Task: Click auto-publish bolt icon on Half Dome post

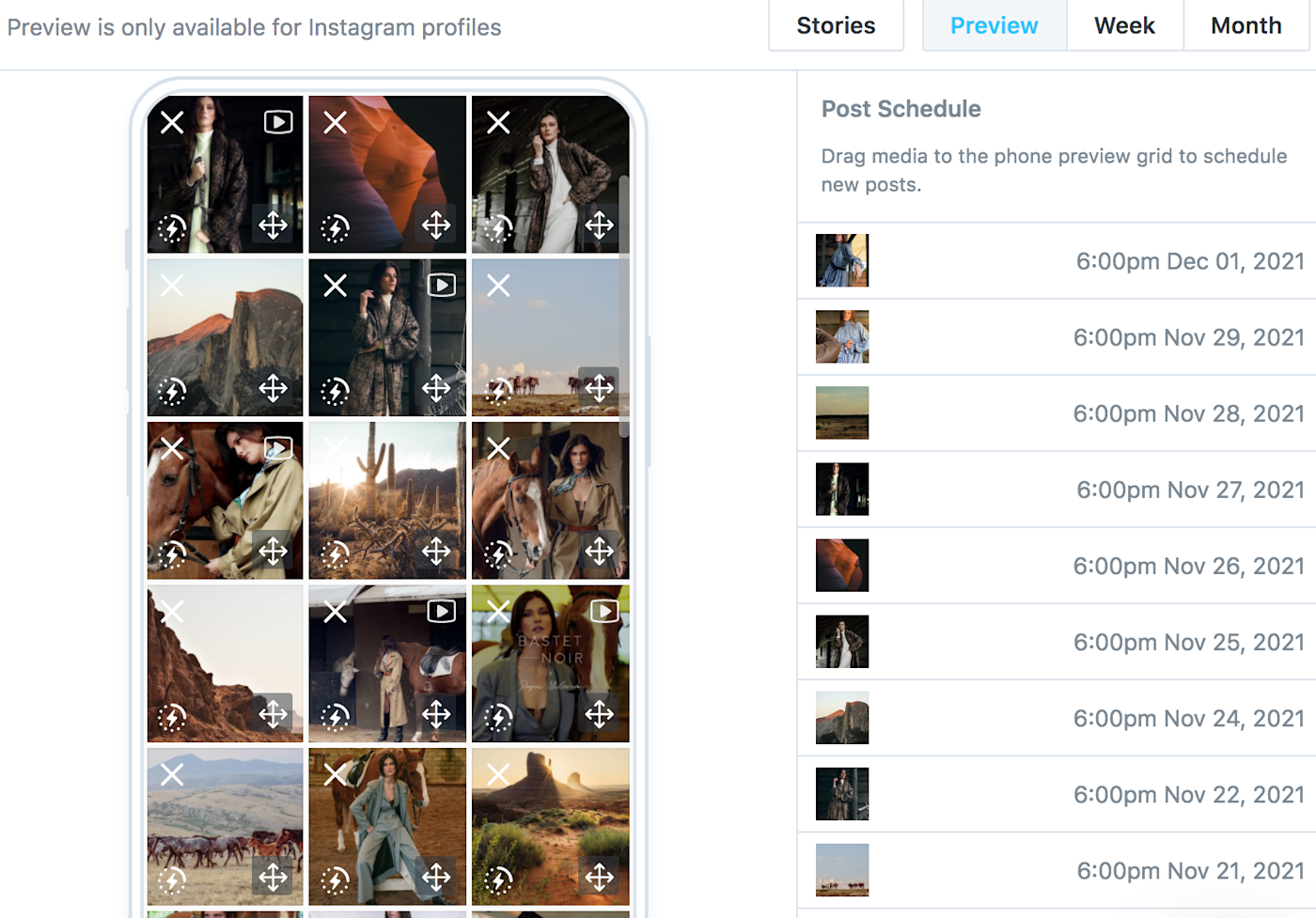Action: click(172, 392)
